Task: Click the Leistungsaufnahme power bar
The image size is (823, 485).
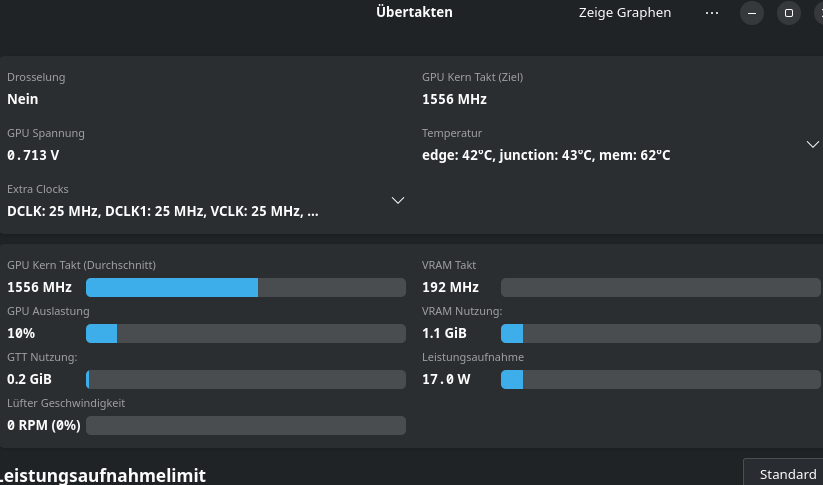Action: 660,379
